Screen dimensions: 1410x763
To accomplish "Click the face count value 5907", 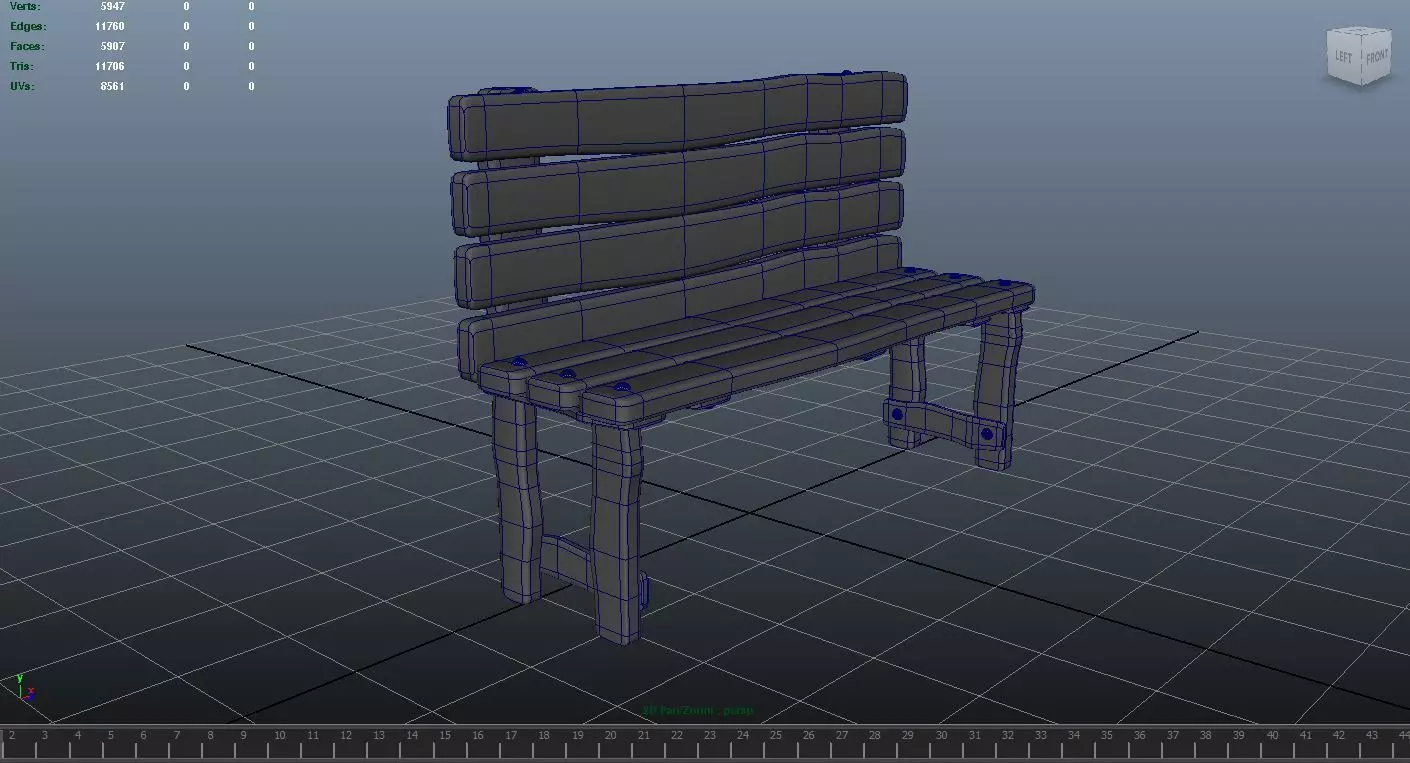I will (x=112, y=46).
